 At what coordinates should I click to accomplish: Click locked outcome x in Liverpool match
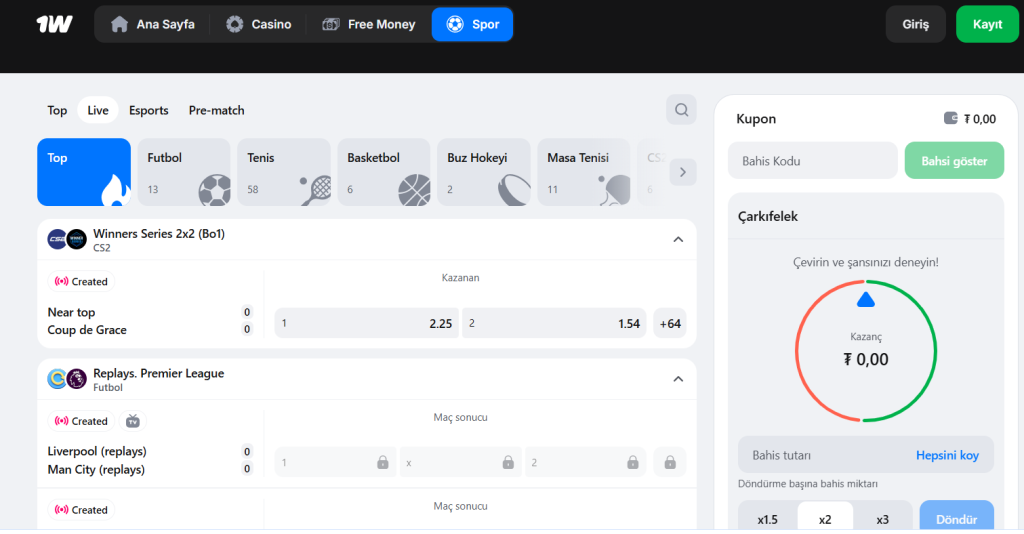460,462
